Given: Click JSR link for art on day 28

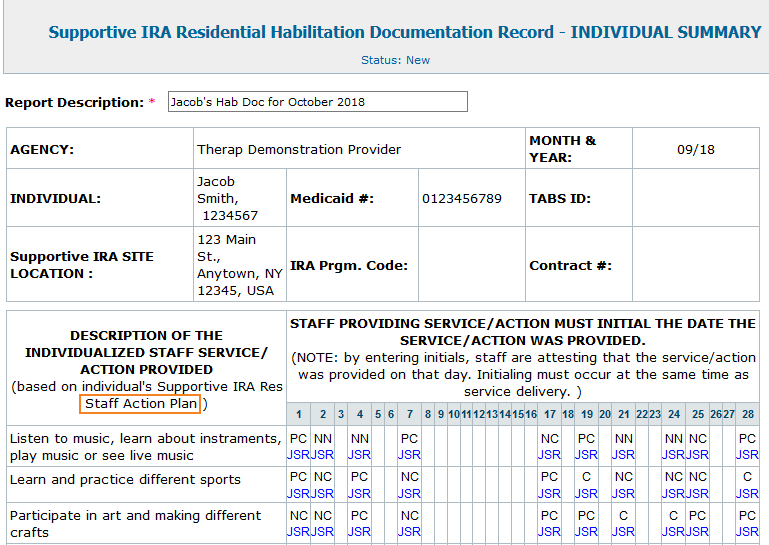Looking at the screenshot, I should pyautogui.click(x=747, y=532).
